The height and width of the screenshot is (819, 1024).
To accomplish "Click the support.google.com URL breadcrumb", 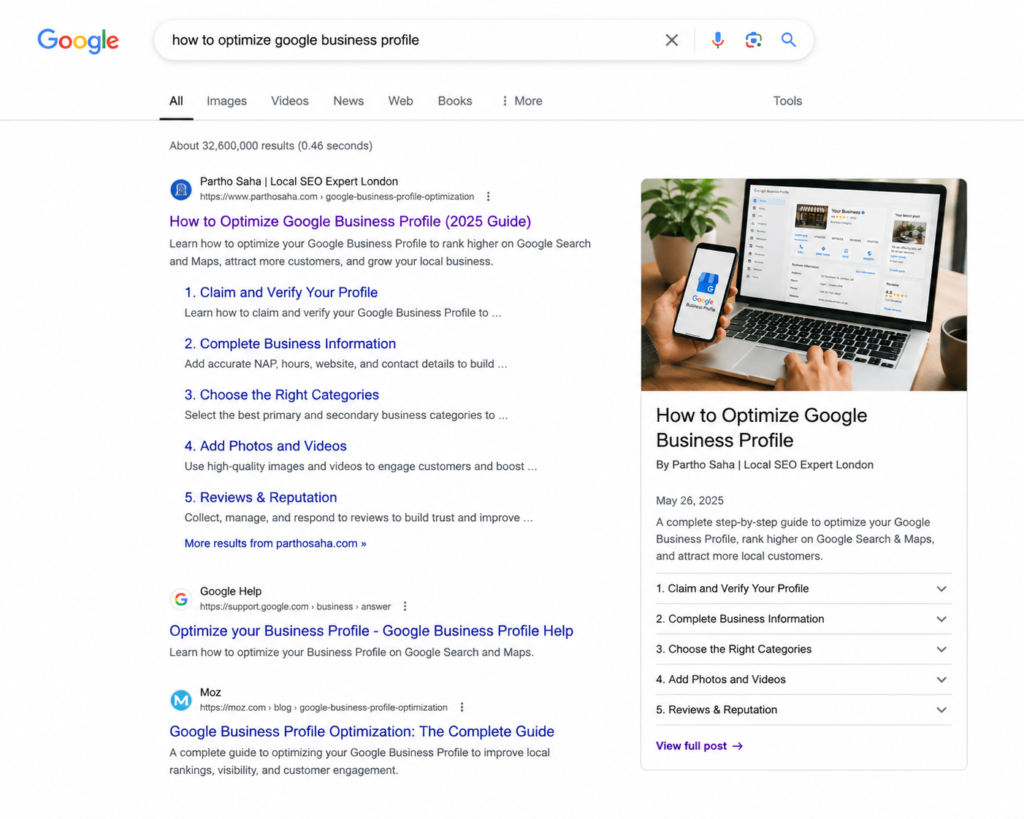I will coord(295,607).
